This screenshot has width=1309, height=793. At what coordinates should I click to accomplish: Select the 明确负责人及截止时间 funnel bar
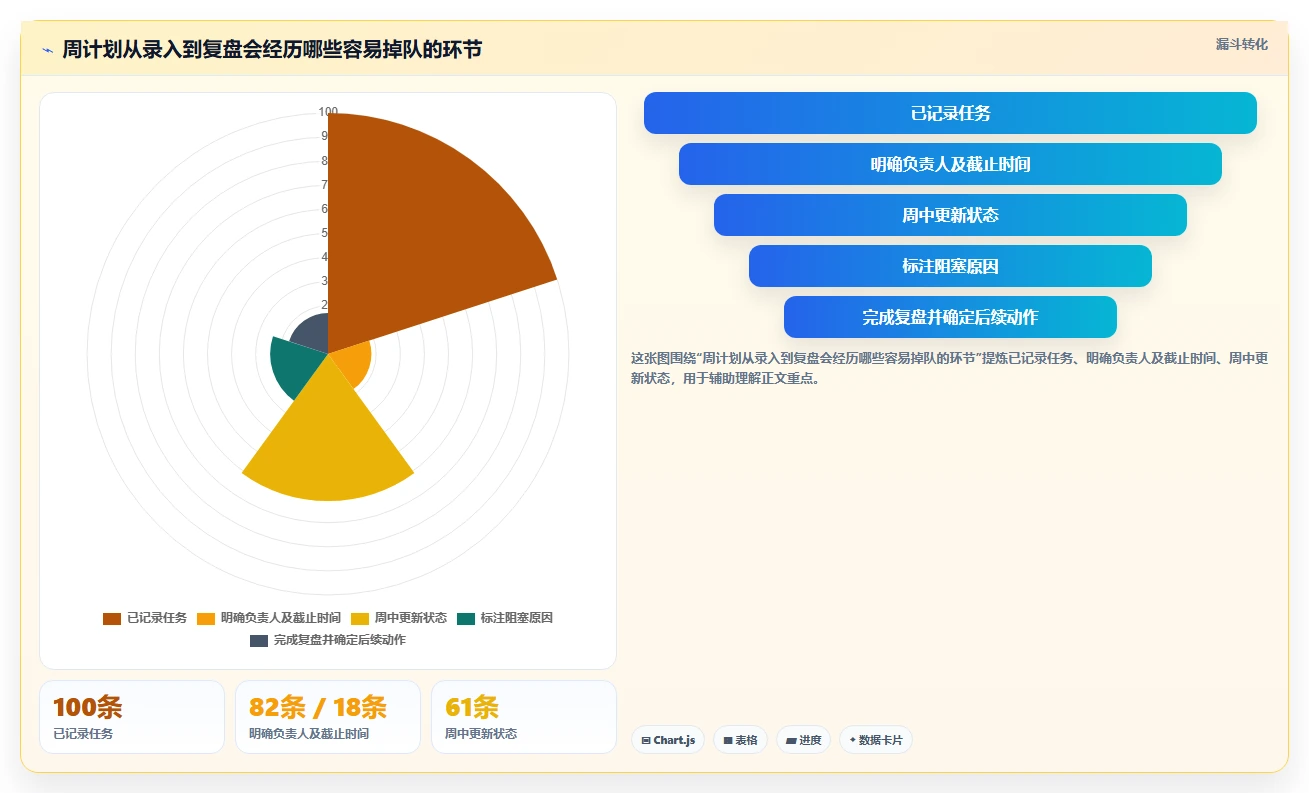coord(950,164)
